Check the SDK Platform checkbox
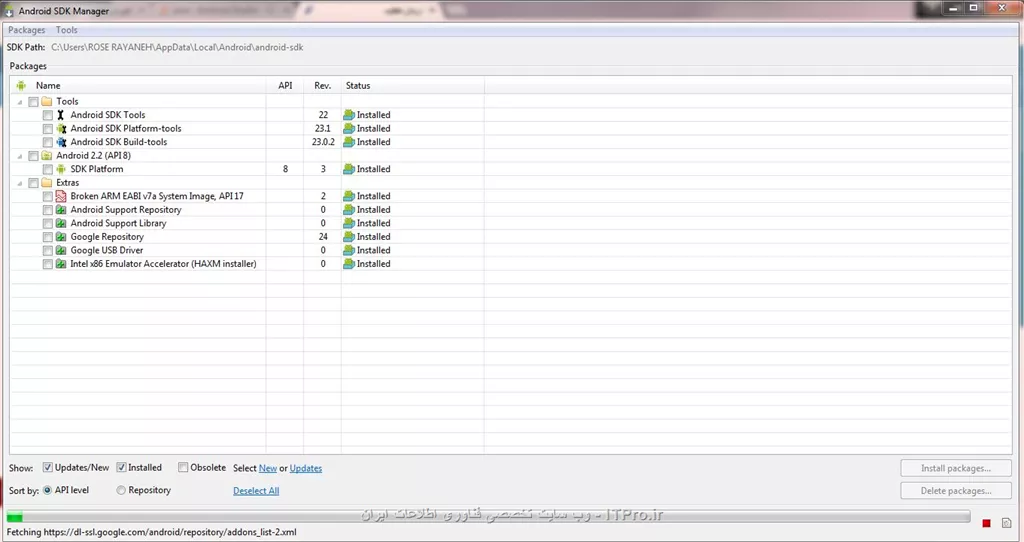Screen dimensions: 1024x542 click(48, 169)
